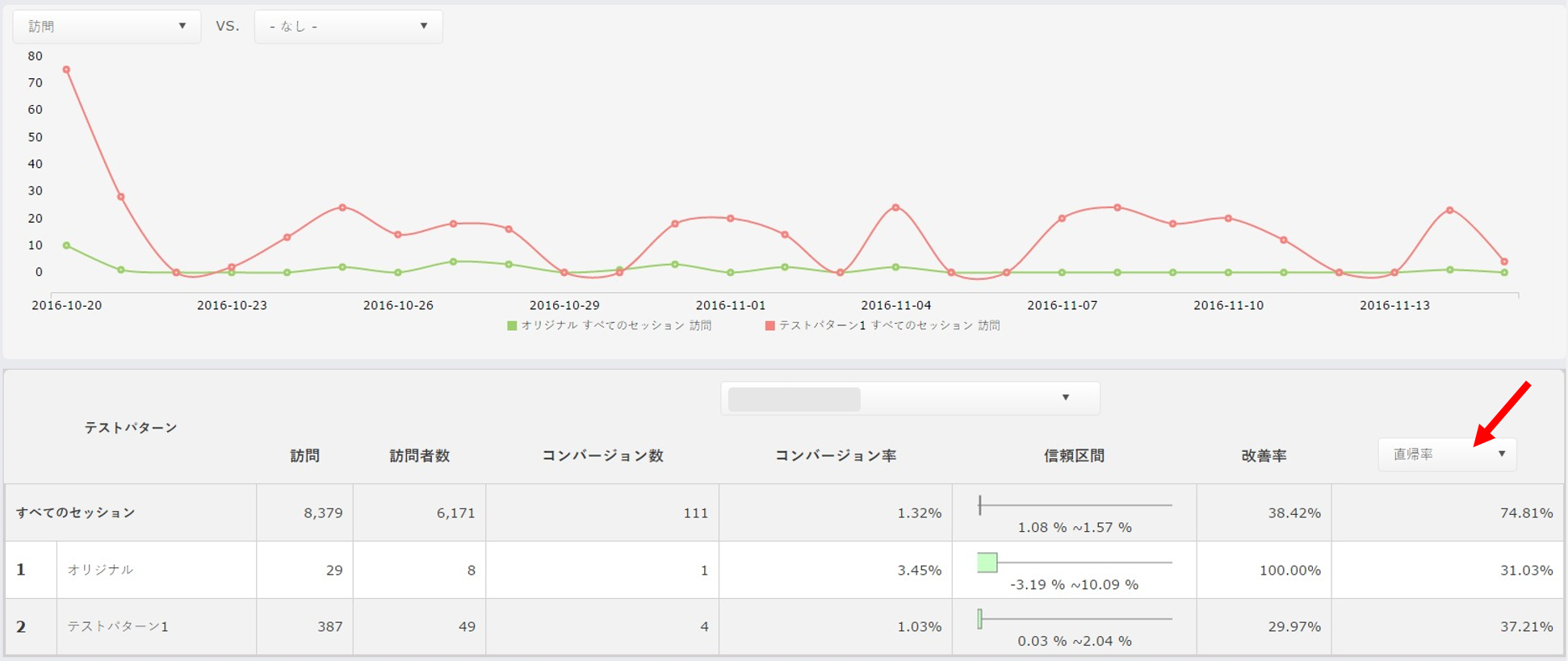Screen dimensions: 1568x661
Task: Click conversion rate 1.03%
Action: (919, 626)
